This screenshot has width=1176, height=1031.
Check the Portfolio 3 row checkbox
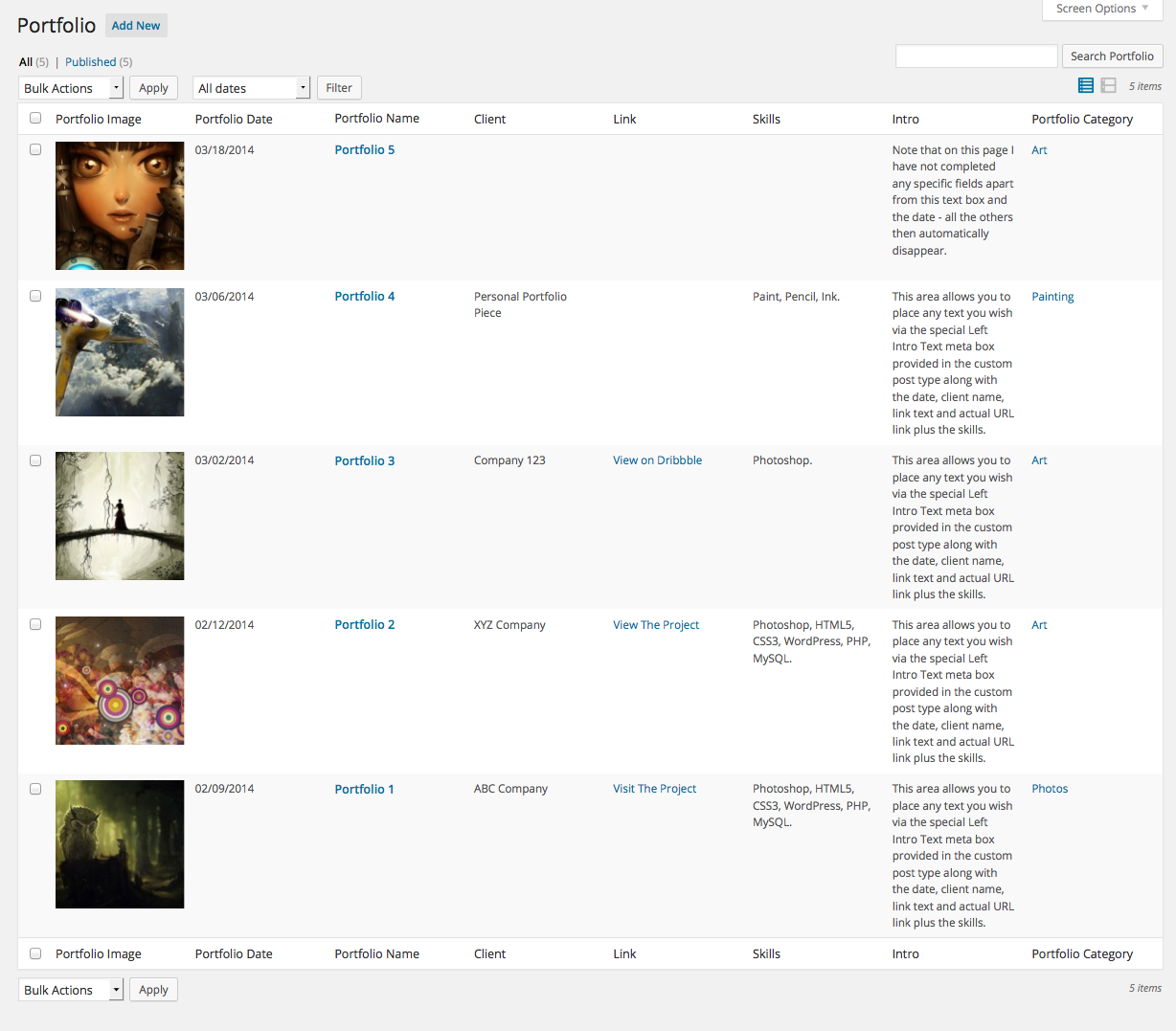[35, 460]
